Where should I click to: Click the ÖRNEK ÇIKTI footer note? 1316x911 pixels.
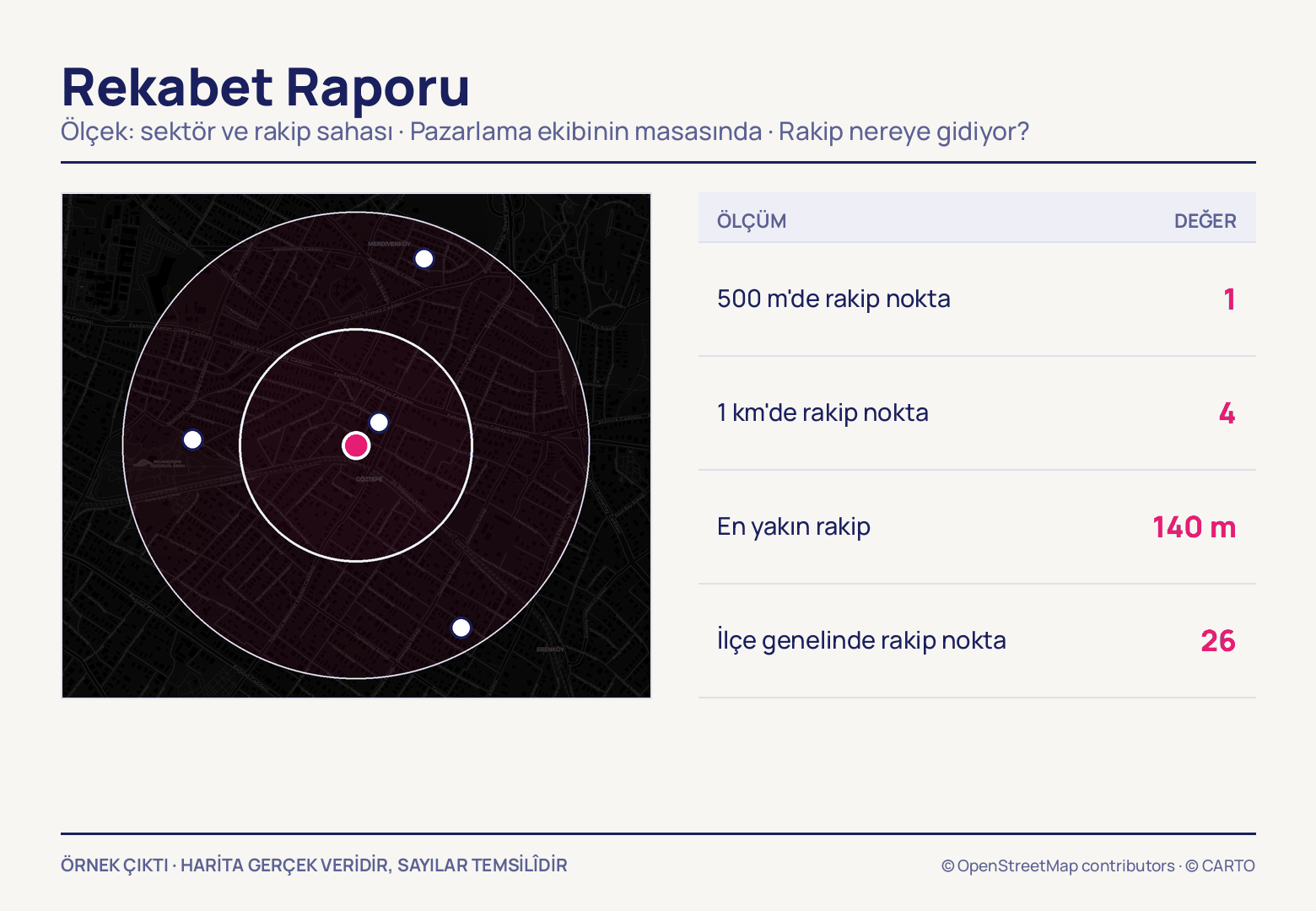point(314,865)
